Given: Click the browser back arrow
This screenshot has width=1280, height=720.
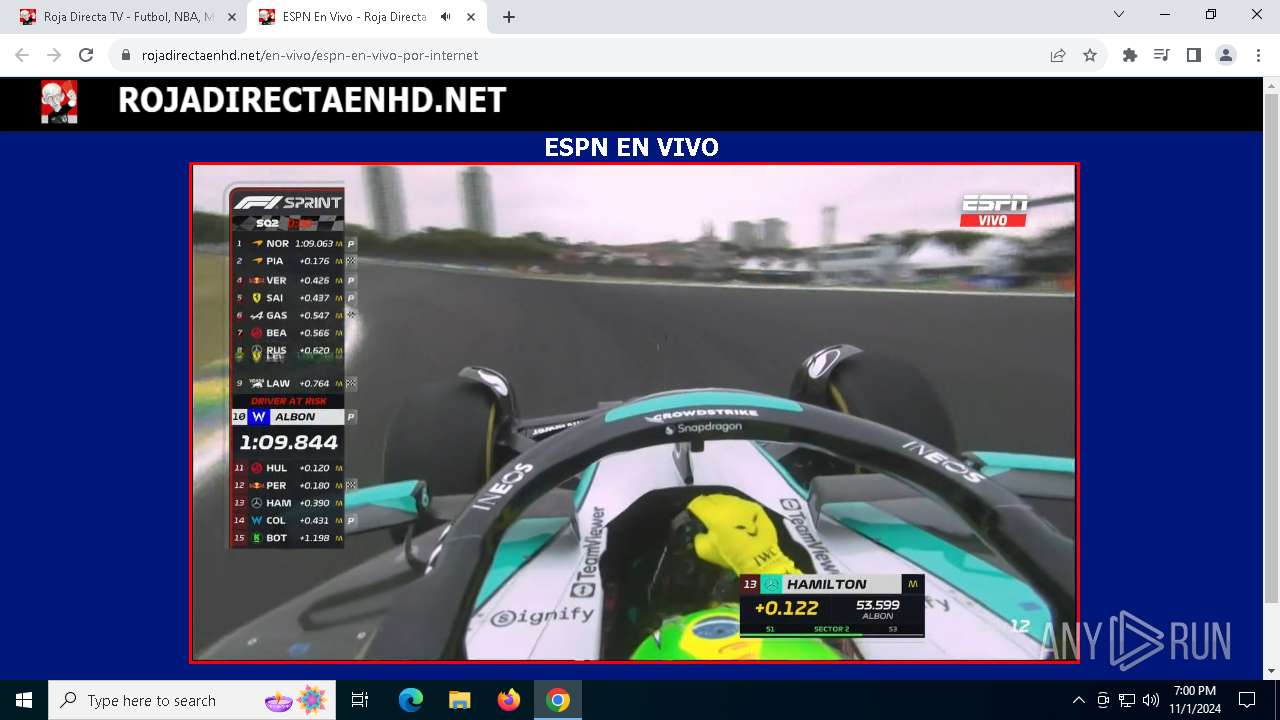Looking at the screenshot, I should [x=22, y=55].
